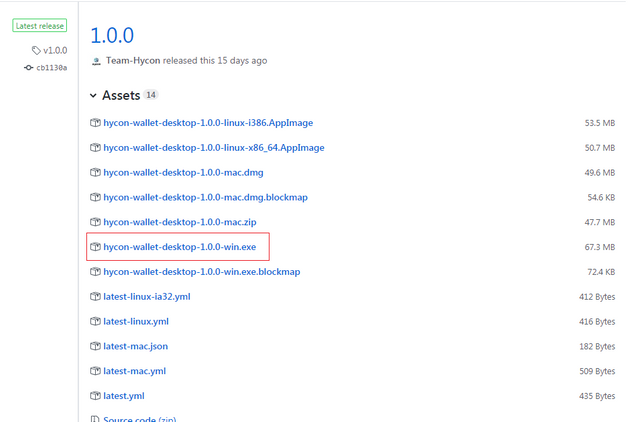Select the 416 Bytes size text
Screen dimensions: 640x422
click(x=597, y=322)
